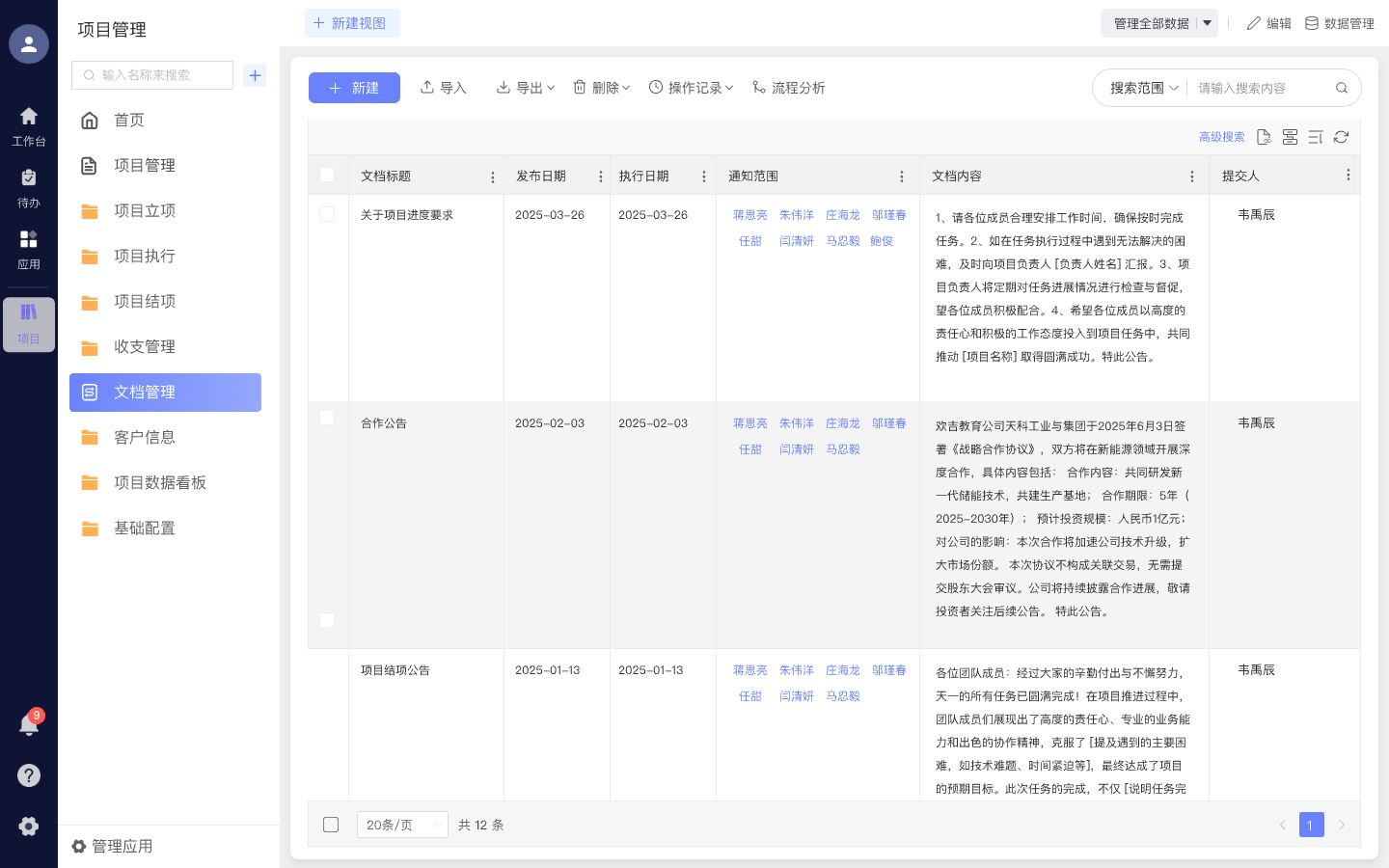Select the 导入 import icon
This screenshot has width=1389, height=868.
pyautogui.click(x=427, y=87)
